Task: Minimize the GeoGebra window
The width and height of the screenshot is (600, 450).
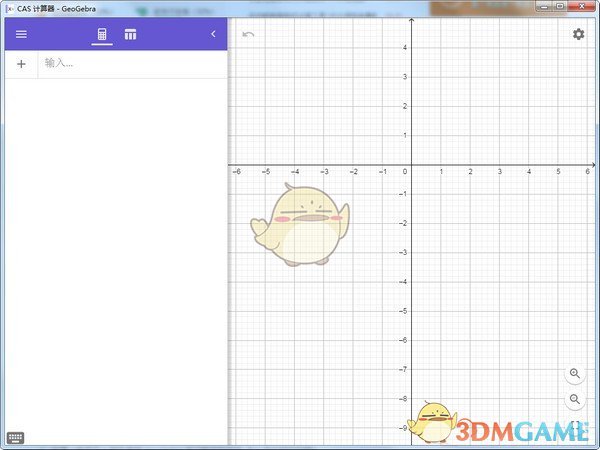Action: (544, 6)
